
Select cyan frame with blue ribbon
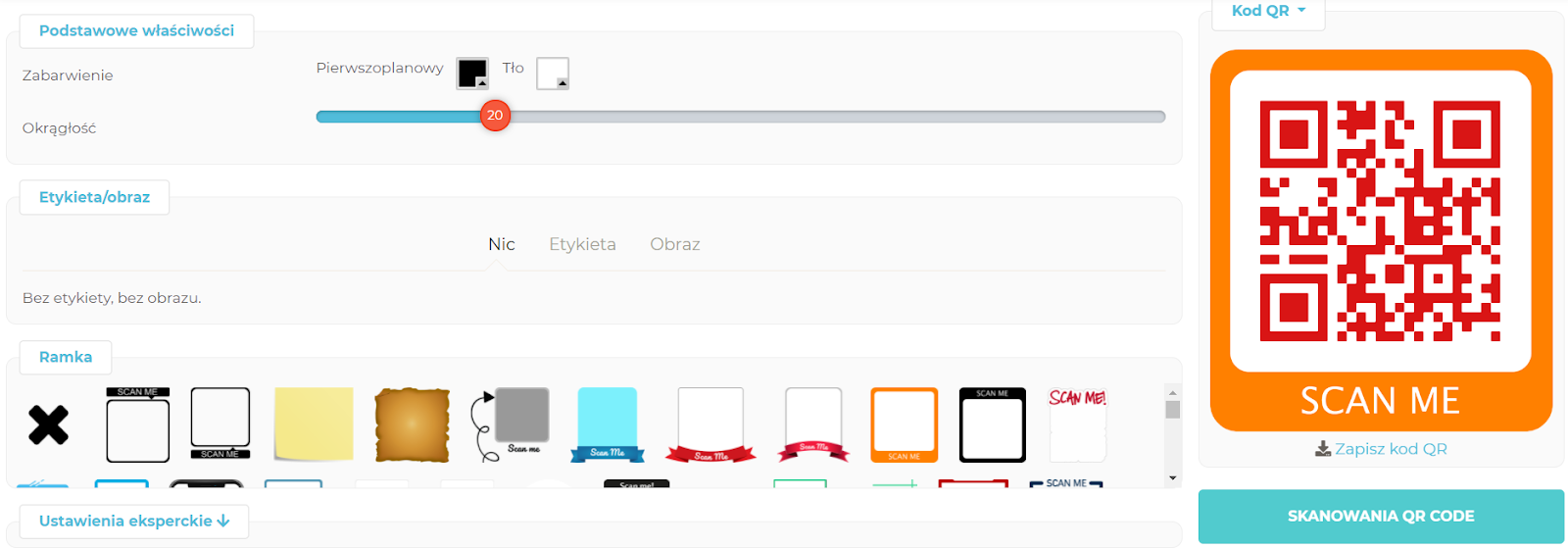(x=608, y=424)
